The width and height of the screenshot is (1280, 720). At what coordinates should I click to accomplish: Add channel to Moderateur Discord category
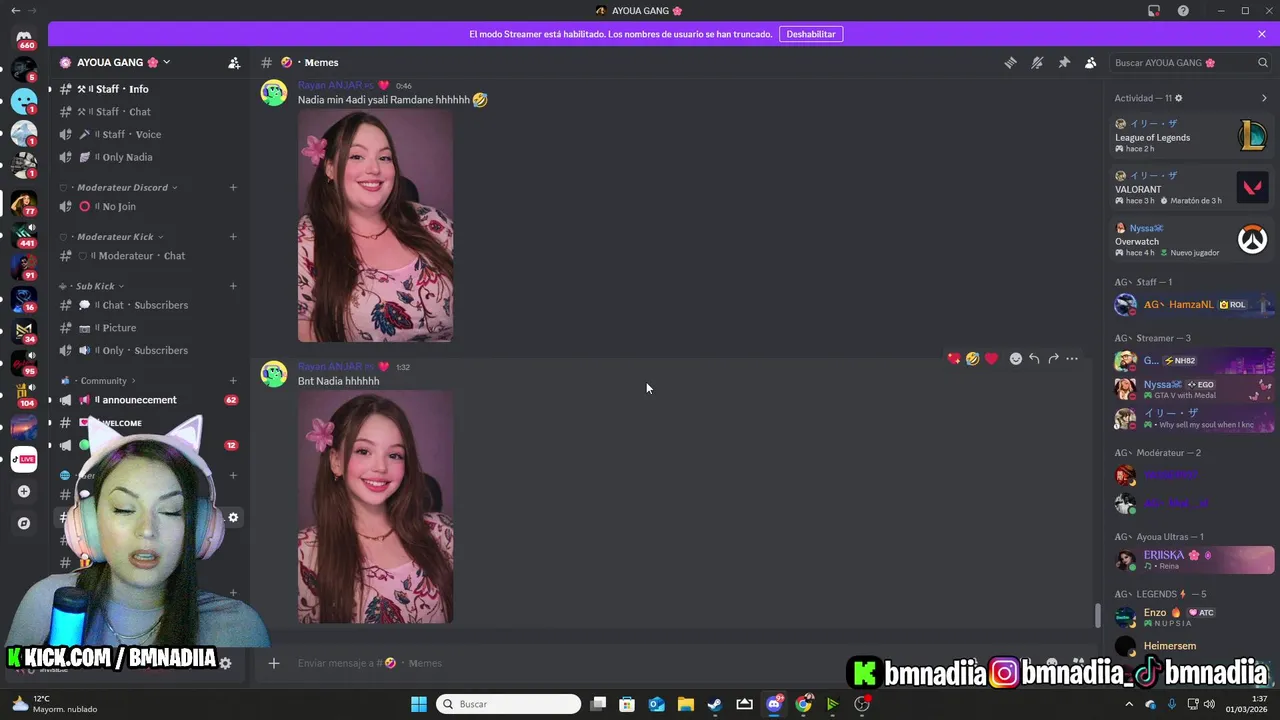pyautogui.click(x=233, y=187)
